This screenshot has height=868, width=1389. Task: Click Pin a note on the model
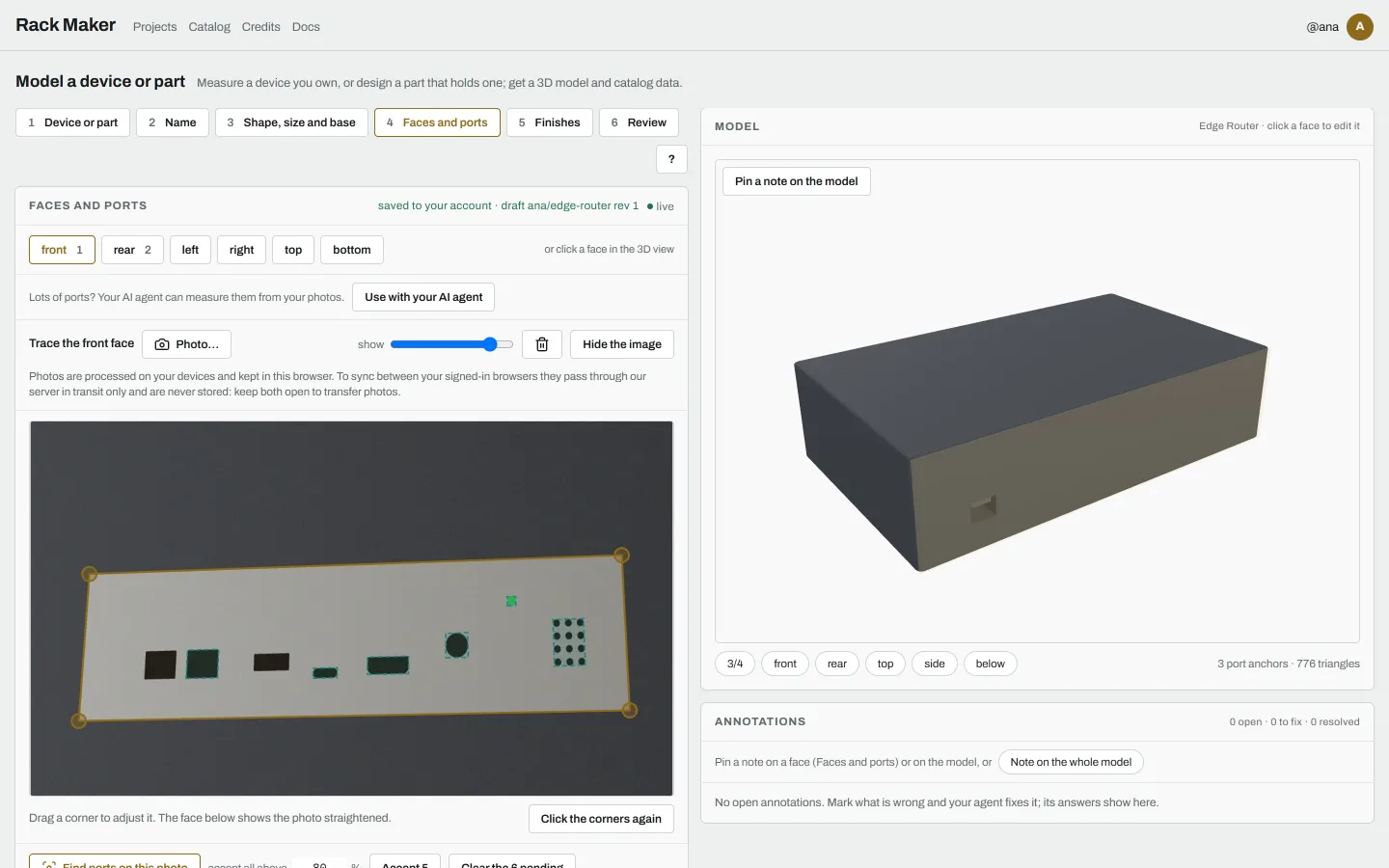click(797, 181)
